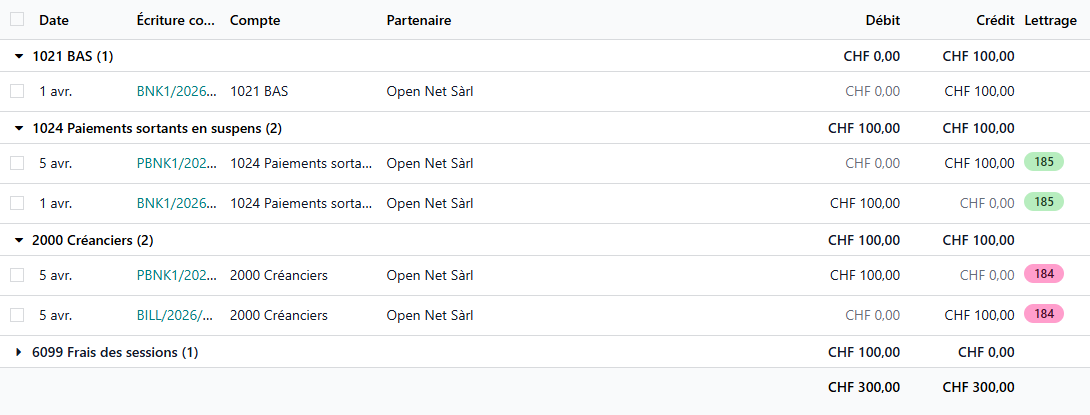
Task: Sort by the Partenaire column header
Action: click(x=419, y=20)
